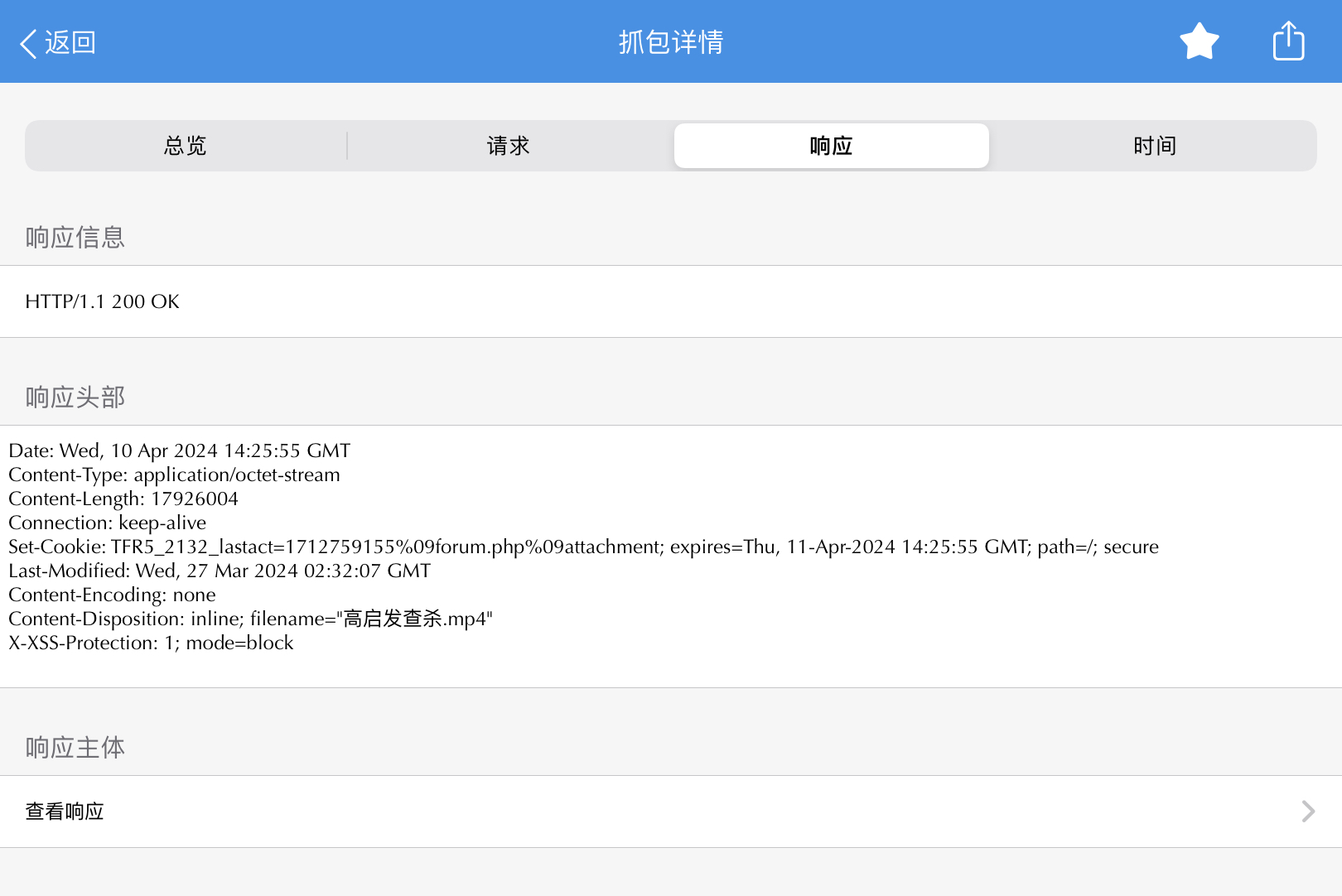Click the X-XSS-Protection header line
This screenshot has height=896, width=1342.
point(151,643)
